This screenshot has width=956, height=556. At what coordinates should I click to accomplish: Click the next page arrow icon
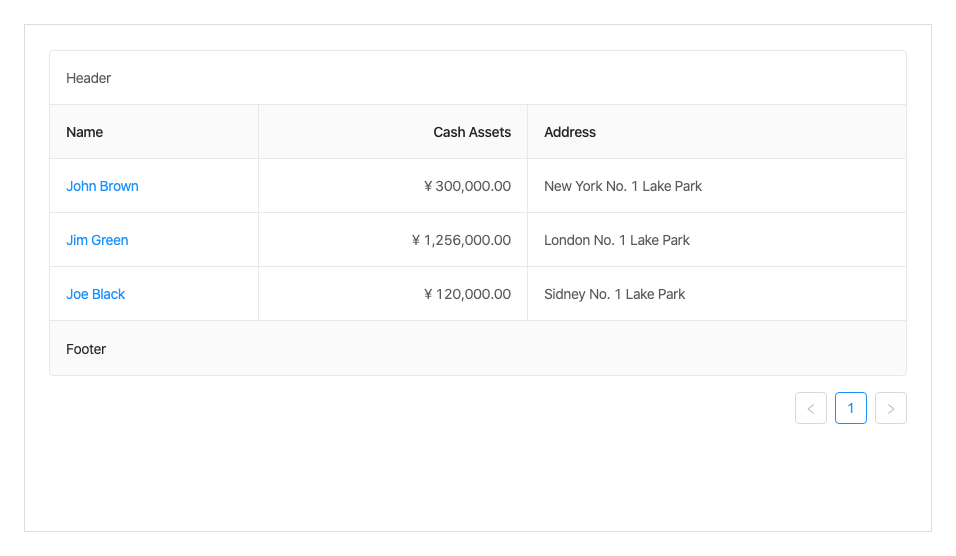891,408
